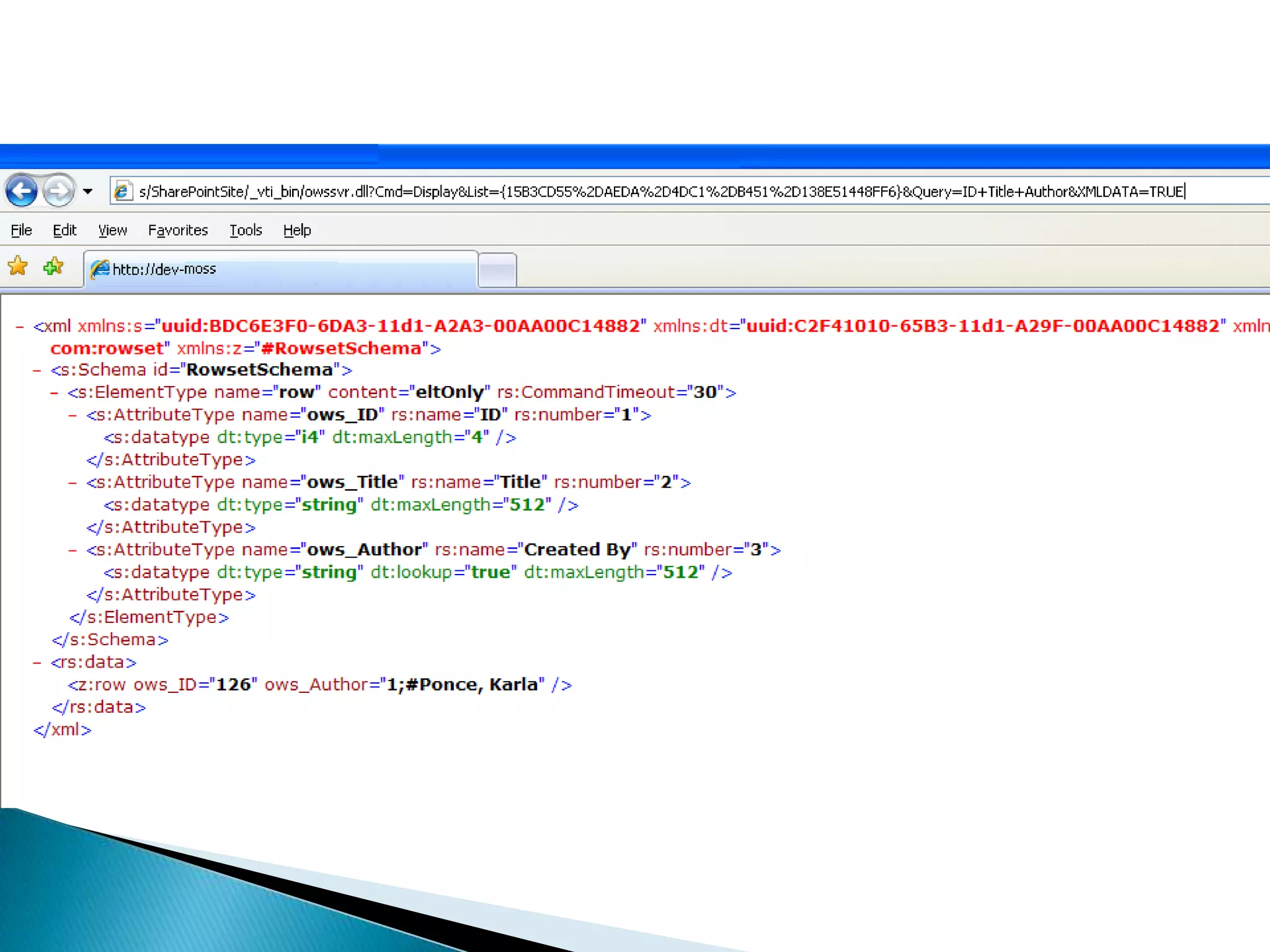
Task: Collapse the ows_Title AttributeType node
Action: pyautogui.click(x=73, y=483)
